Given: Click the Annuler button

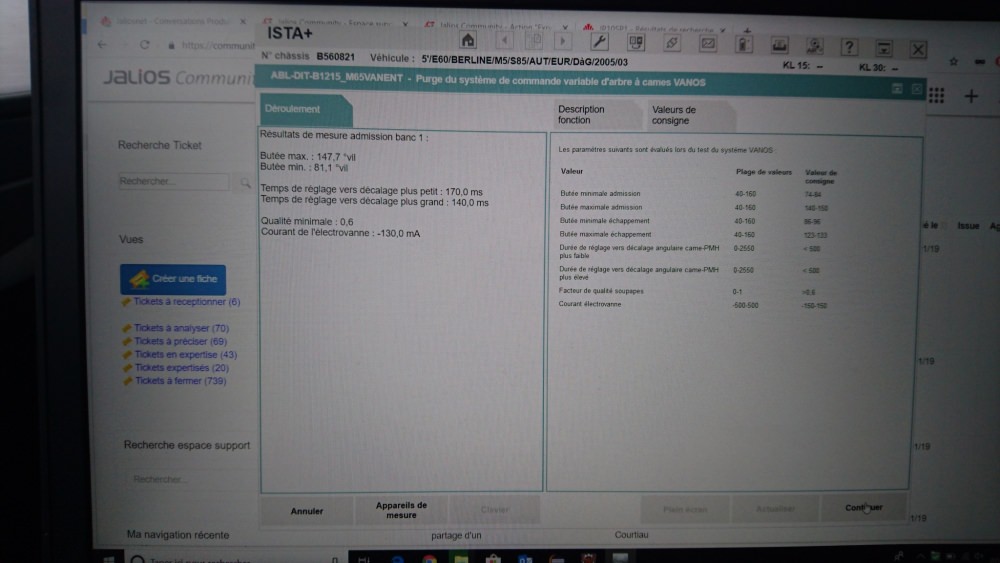Looking at the screenshot, I should [x=307, y=511].
